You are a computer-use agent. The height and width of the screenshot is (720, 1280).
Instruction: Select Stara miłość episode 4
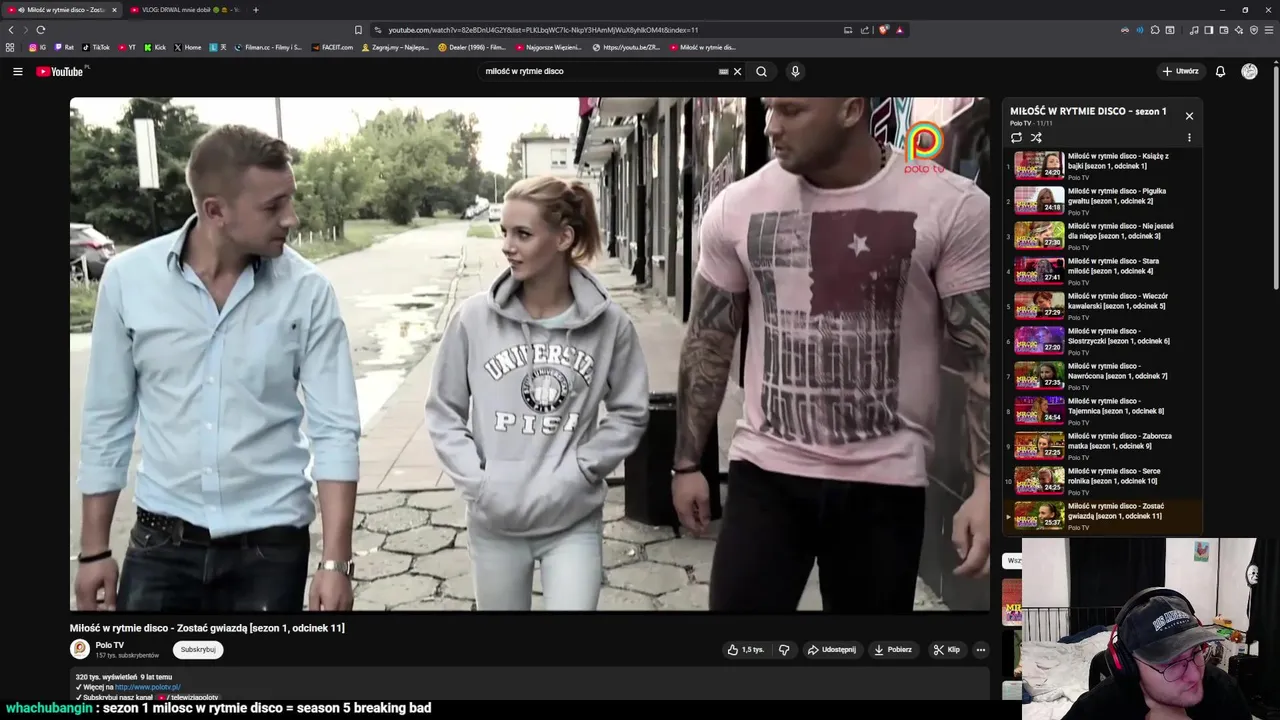pos(1102,270)
